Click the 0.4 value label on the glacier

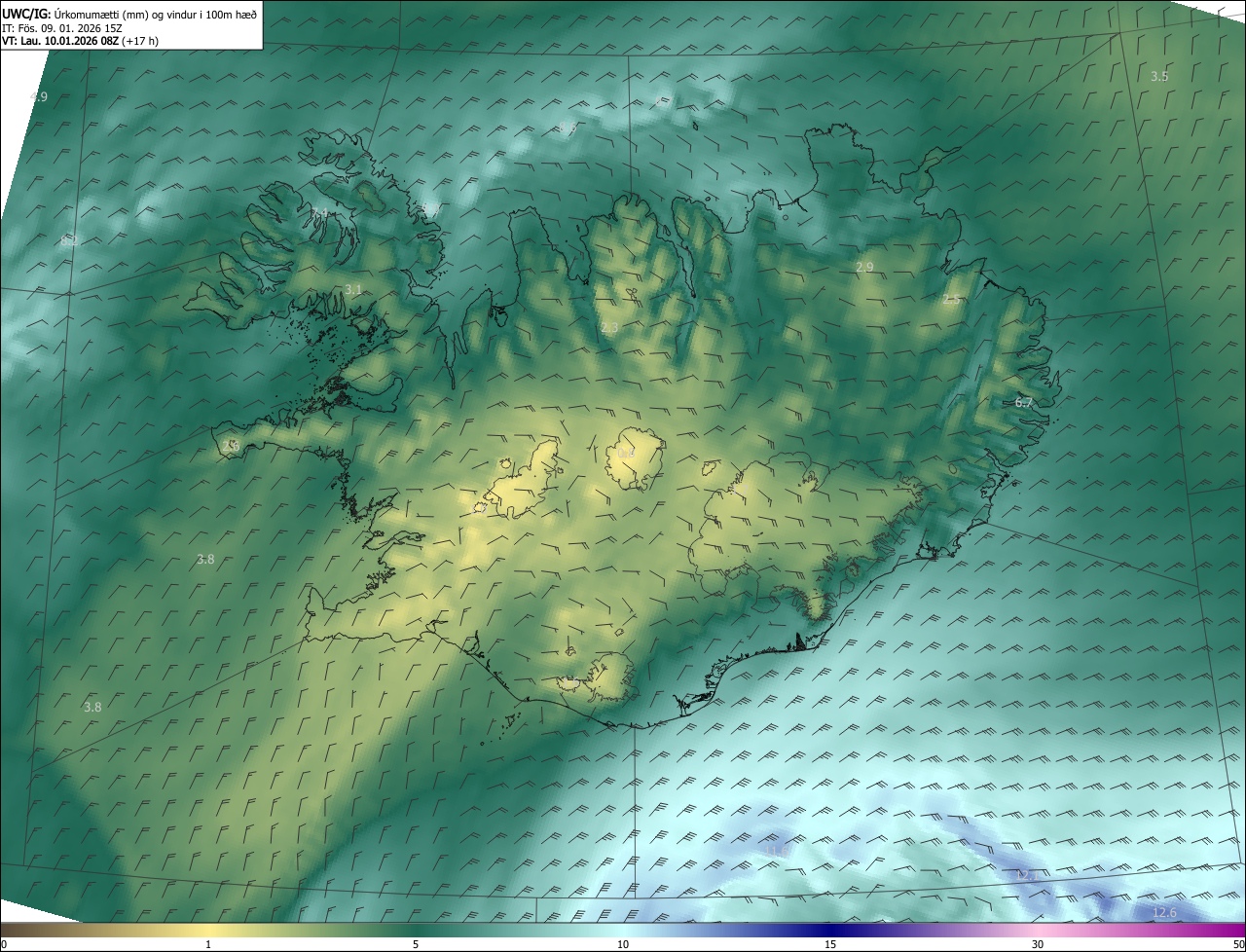tap(626, 454)
